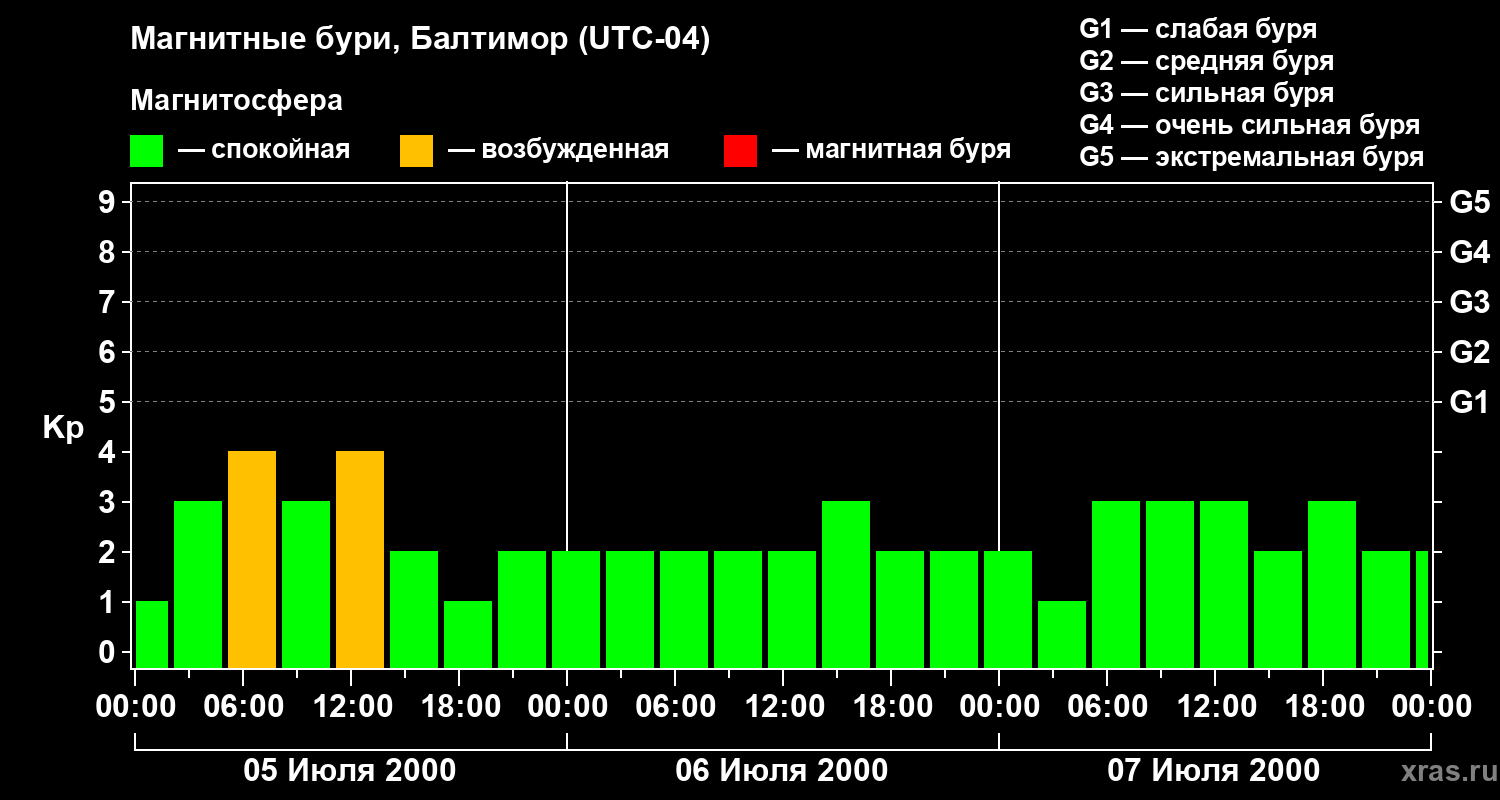Click the 'G2 — средняя буря' legend text

pyautogui.click(x=1207, y=61)
